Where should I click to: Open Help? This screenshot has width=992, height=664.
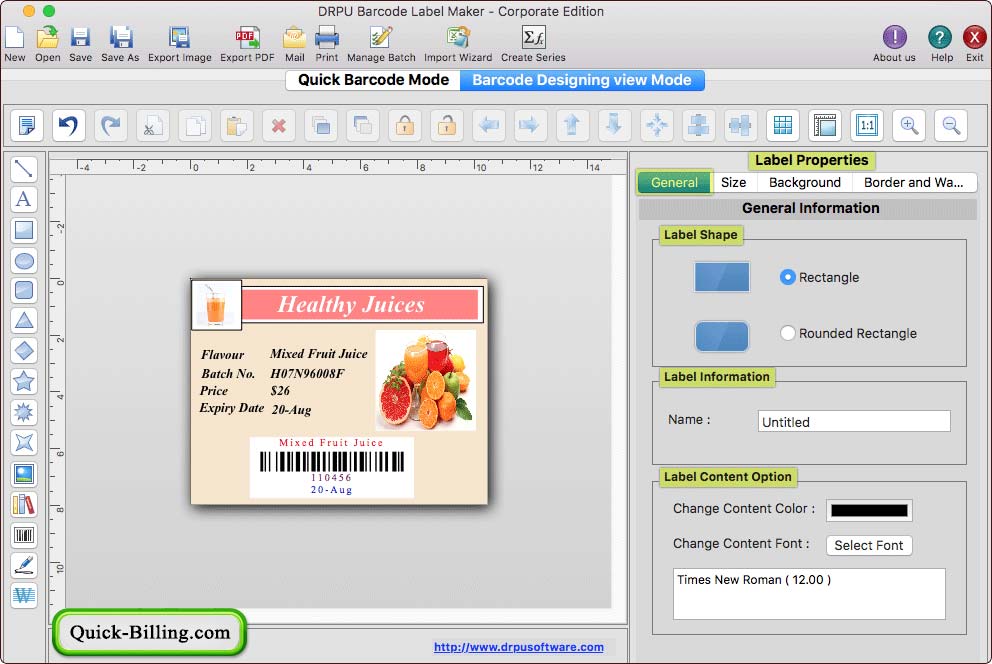[x=941, y=44]
